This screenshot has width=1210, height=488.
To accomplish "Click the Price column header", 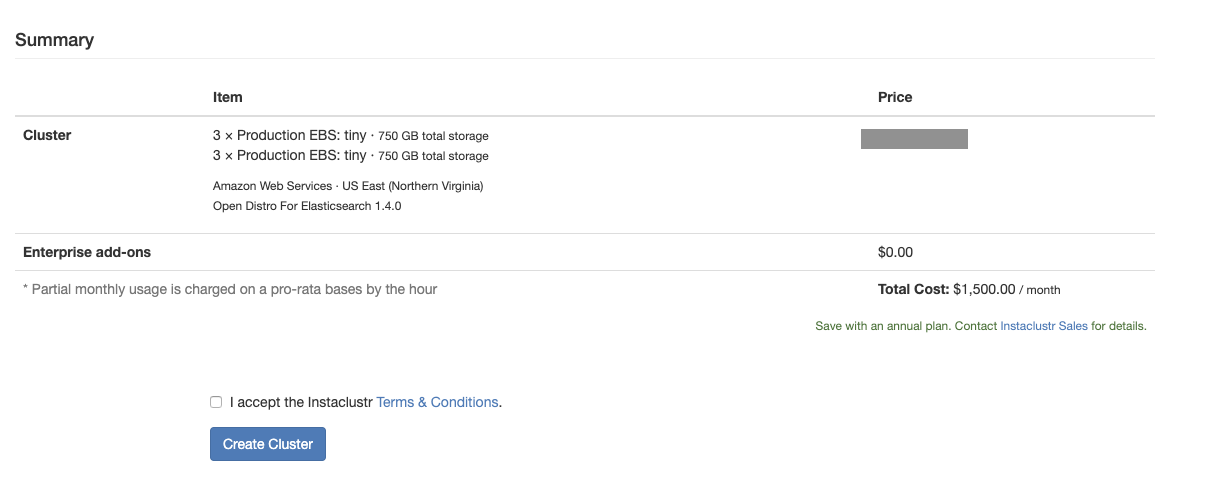I will coord(895,97).
